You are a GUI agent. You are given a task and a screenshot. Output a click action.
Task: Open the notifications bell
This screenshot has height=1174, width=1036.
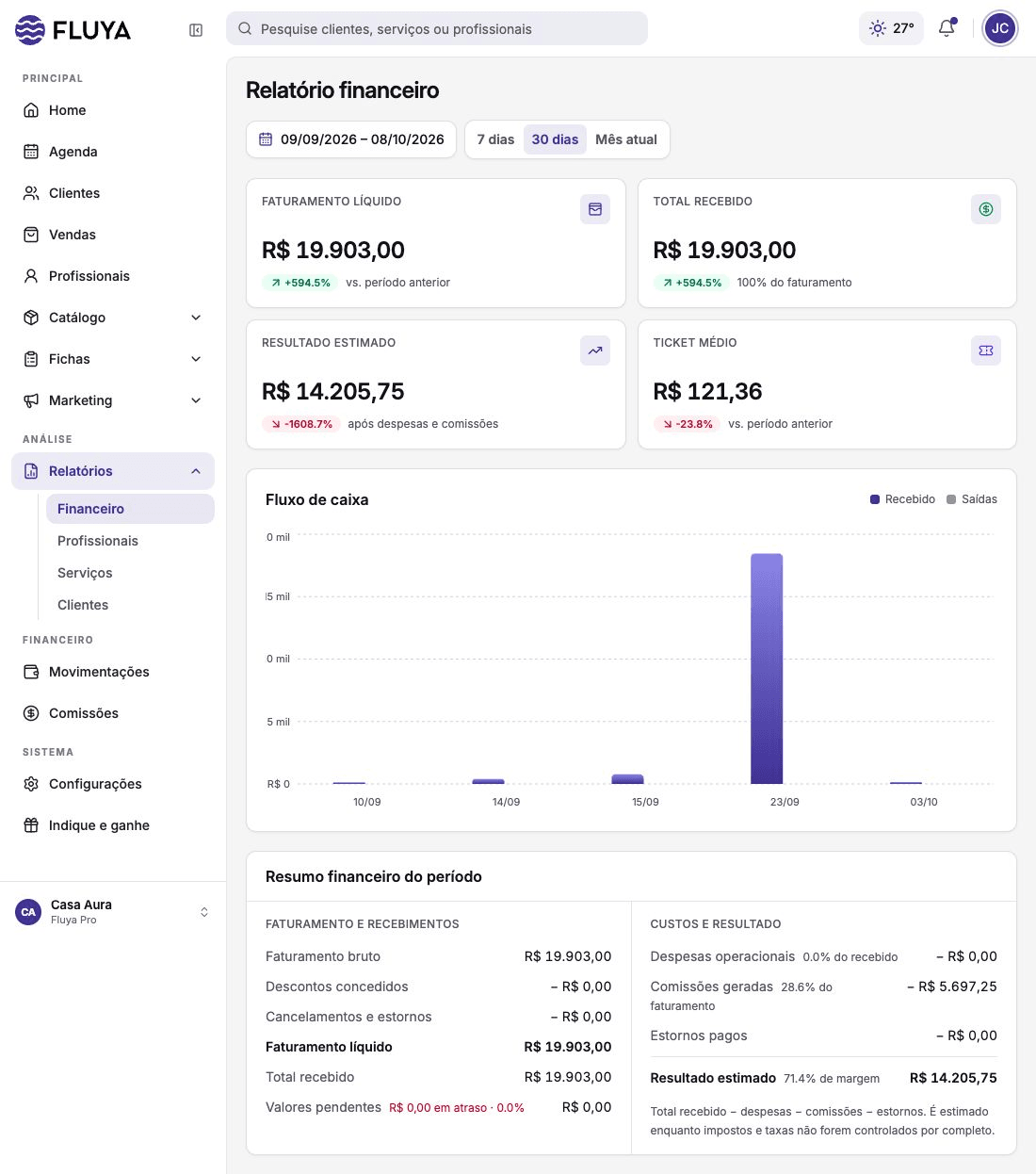coord(947,28)
